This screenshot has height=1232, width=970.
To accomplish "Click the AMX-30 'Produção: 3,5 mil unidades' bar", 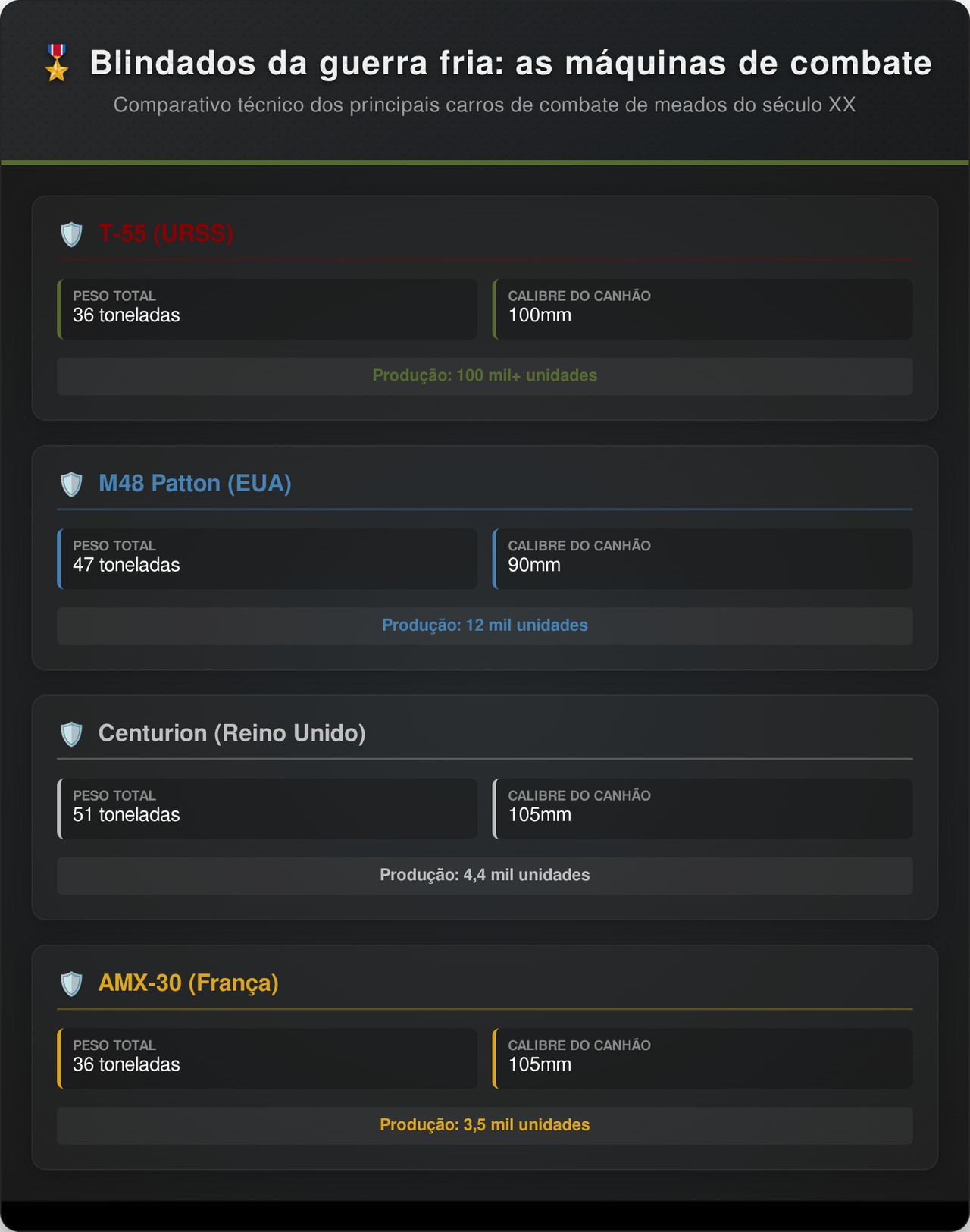I will click(485, 1125).
